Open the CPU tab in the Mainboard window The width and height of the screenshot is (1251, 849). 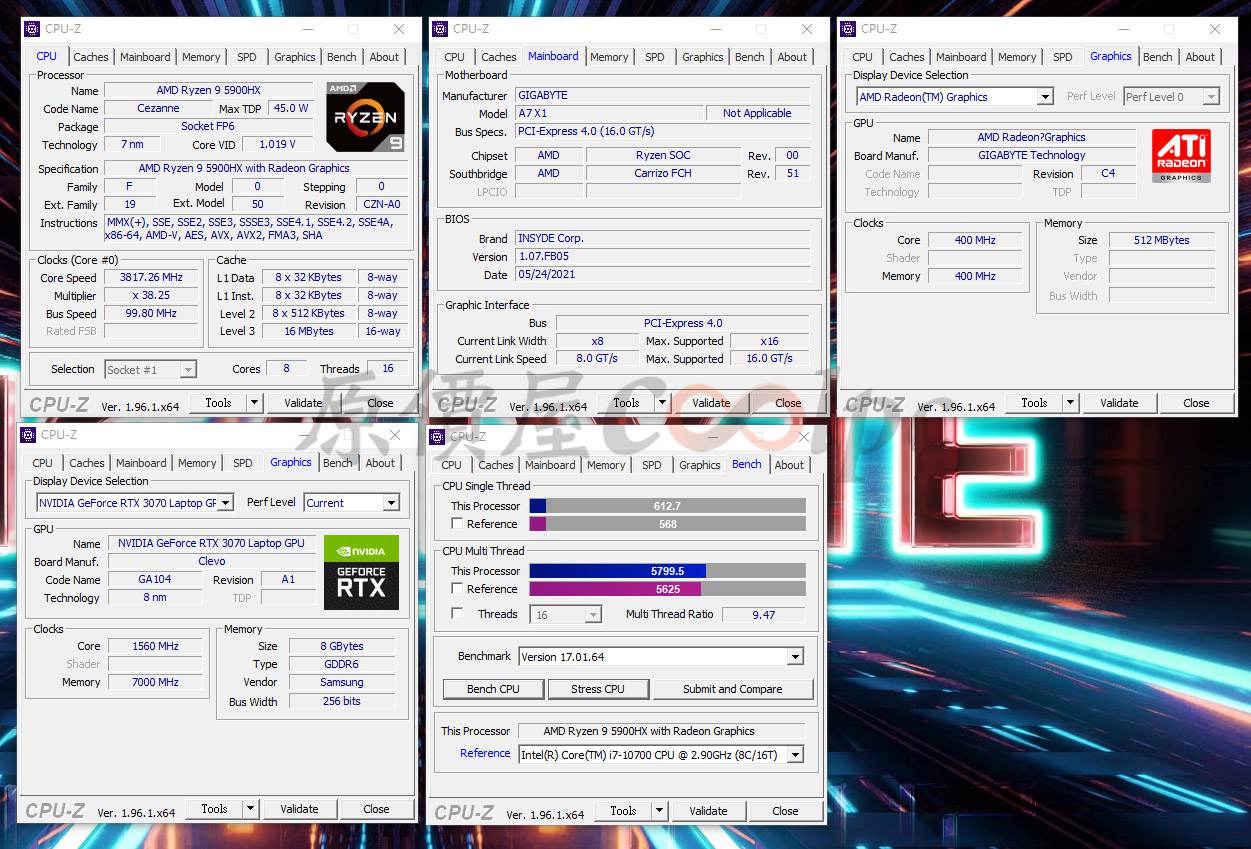pyautogui.click(x=455, y=57)
